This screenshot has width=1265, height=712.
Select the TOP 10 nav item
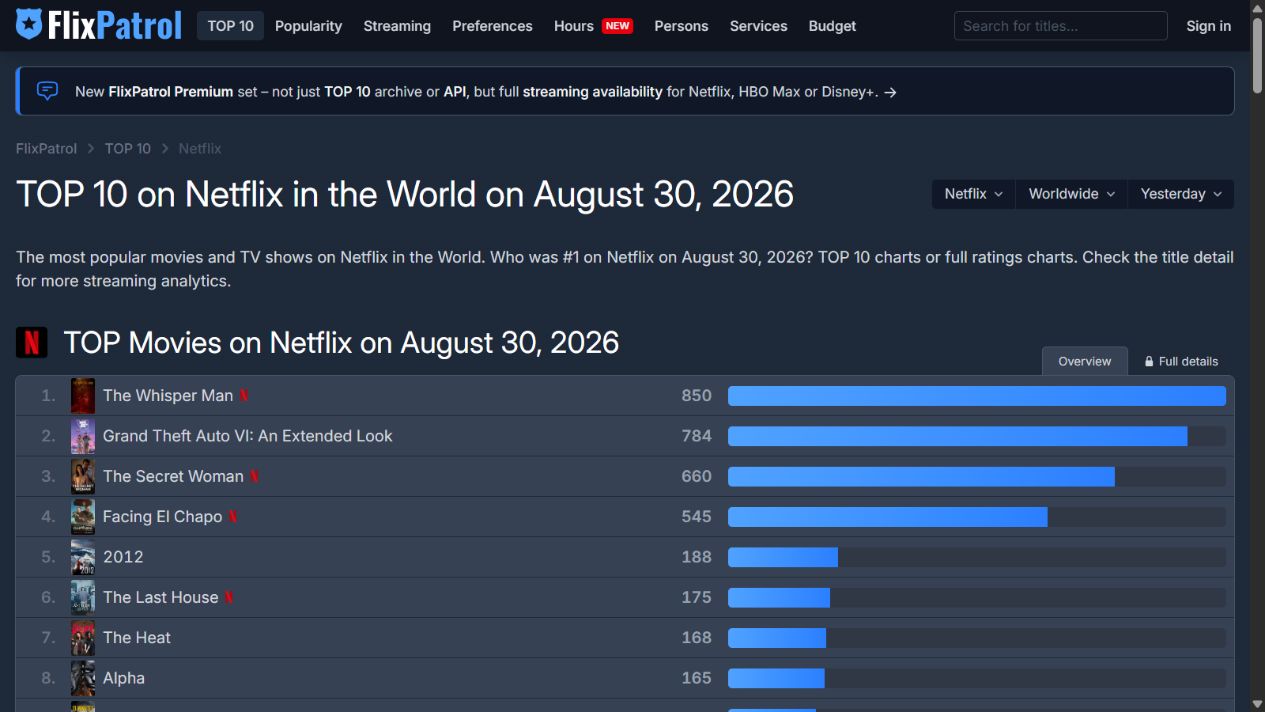click(230, 26)
